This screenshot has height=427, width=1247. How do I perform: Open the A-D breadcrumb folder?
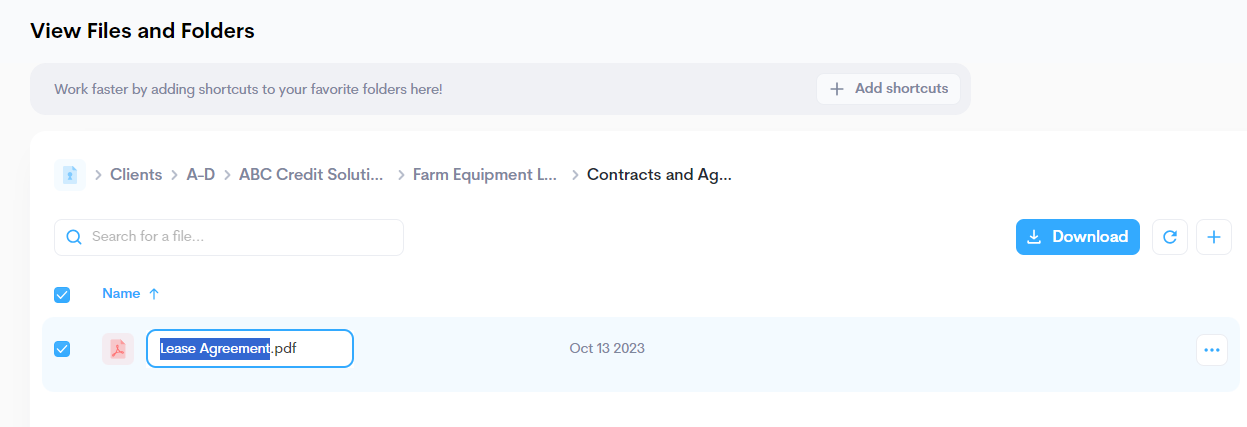click(x=200, y=175)
